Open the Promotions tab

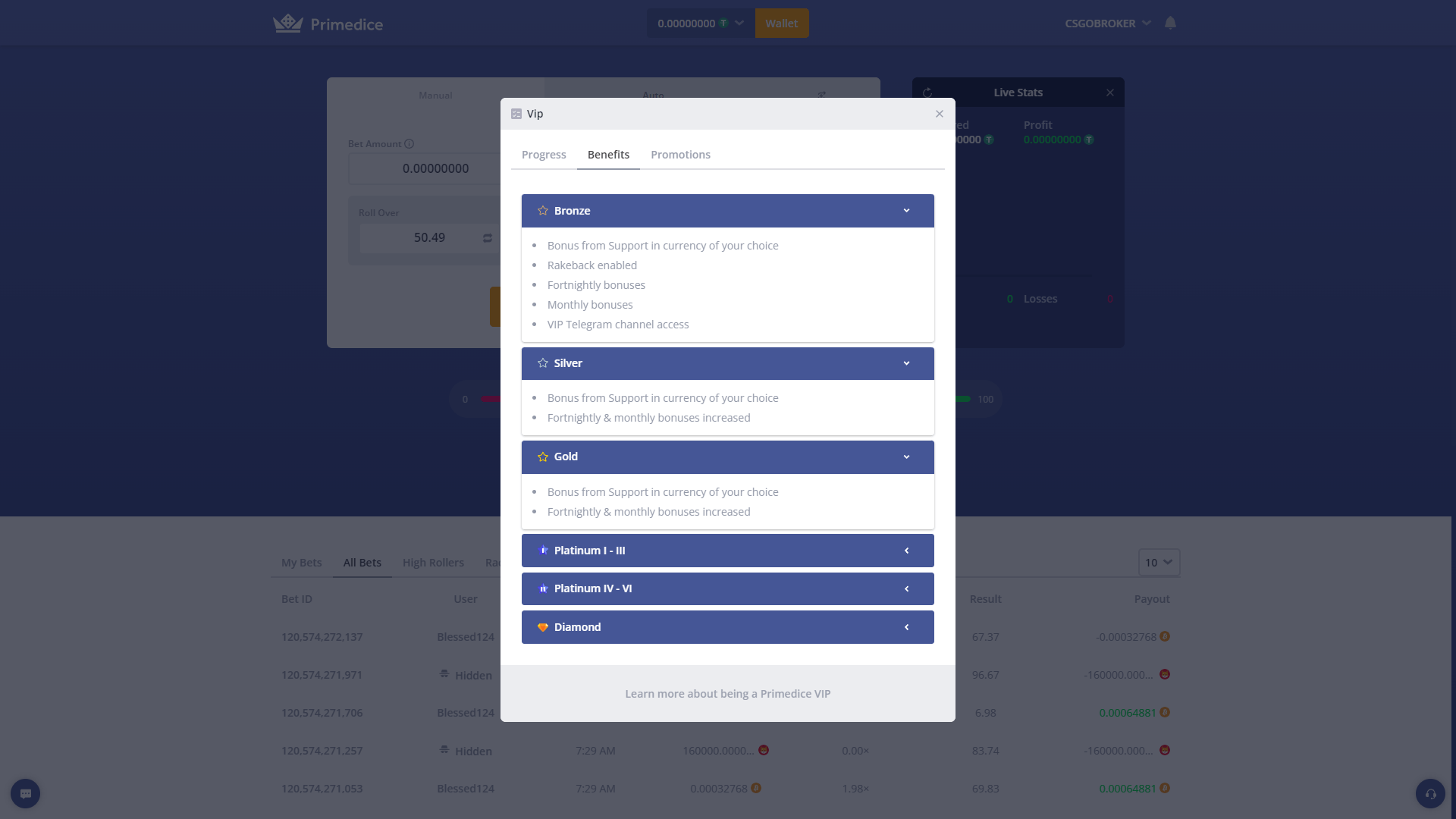680,155
